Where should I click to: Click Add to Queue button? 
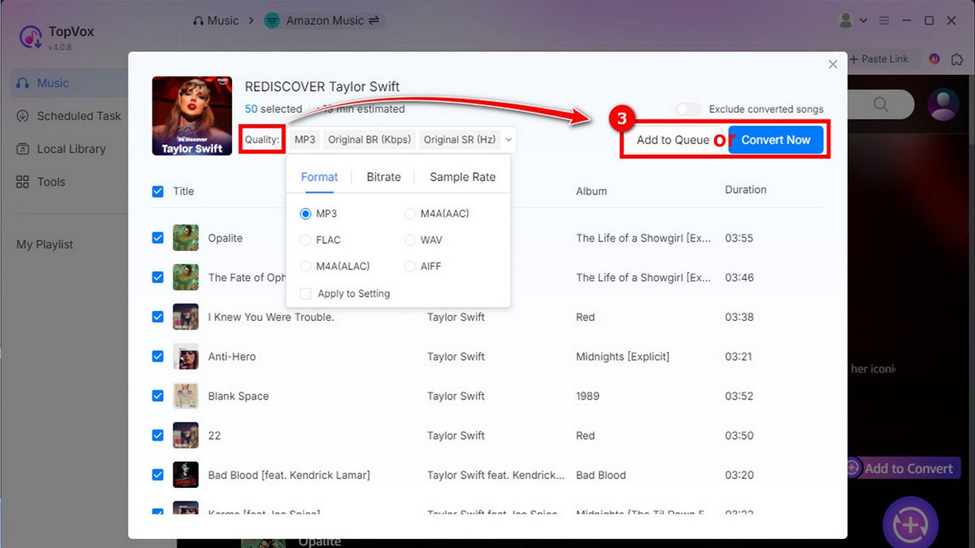click(x=672, y=140)
